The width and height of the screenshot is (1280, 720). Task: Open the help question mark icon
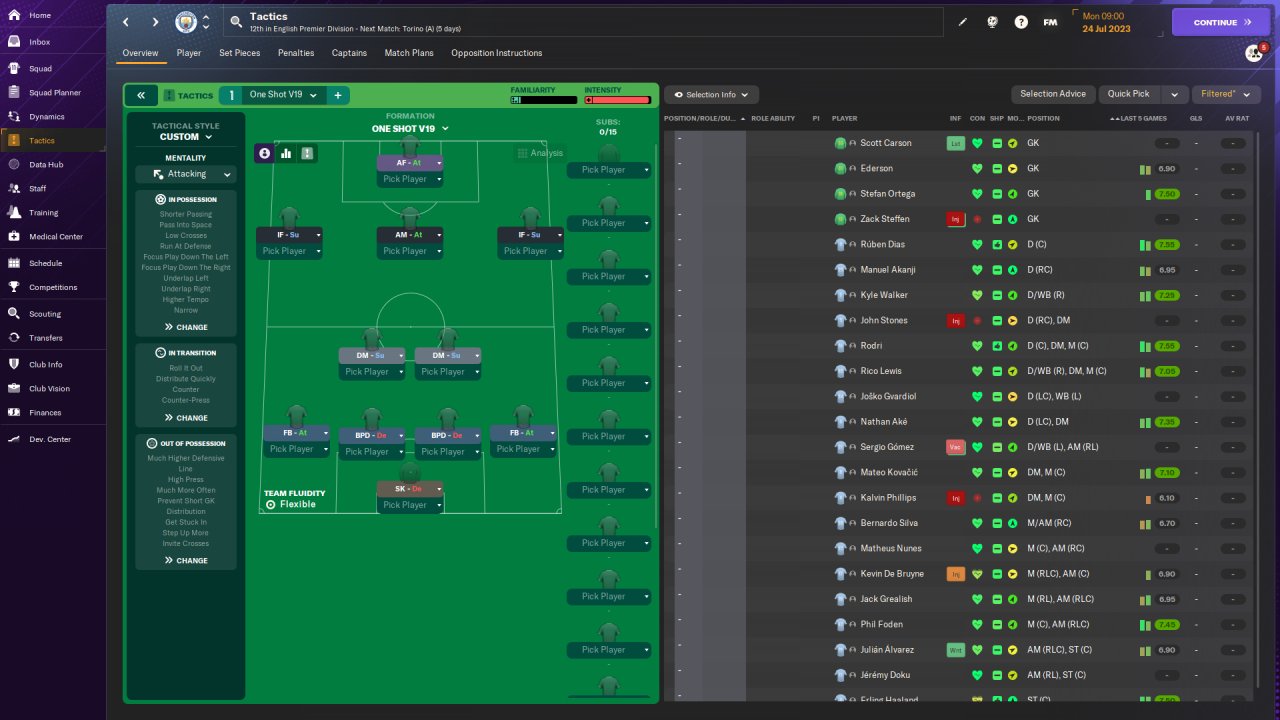tap(1021, 22)
